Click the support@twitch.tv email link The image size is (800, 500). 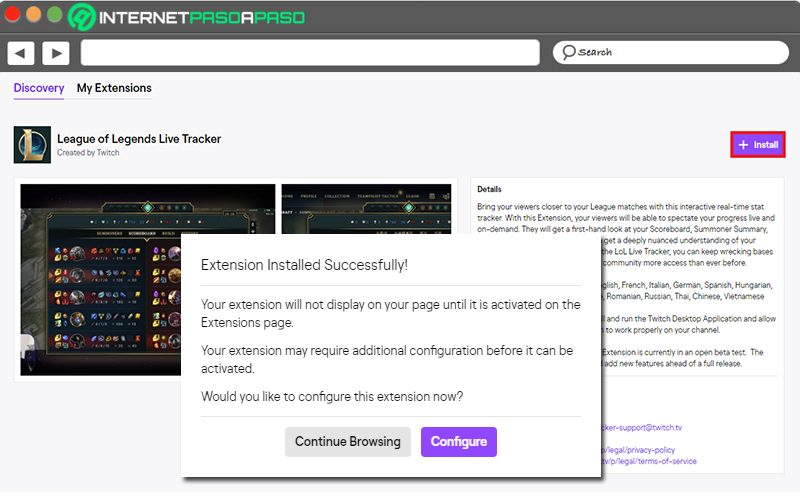pyautogui.click(x=642, y=428)
